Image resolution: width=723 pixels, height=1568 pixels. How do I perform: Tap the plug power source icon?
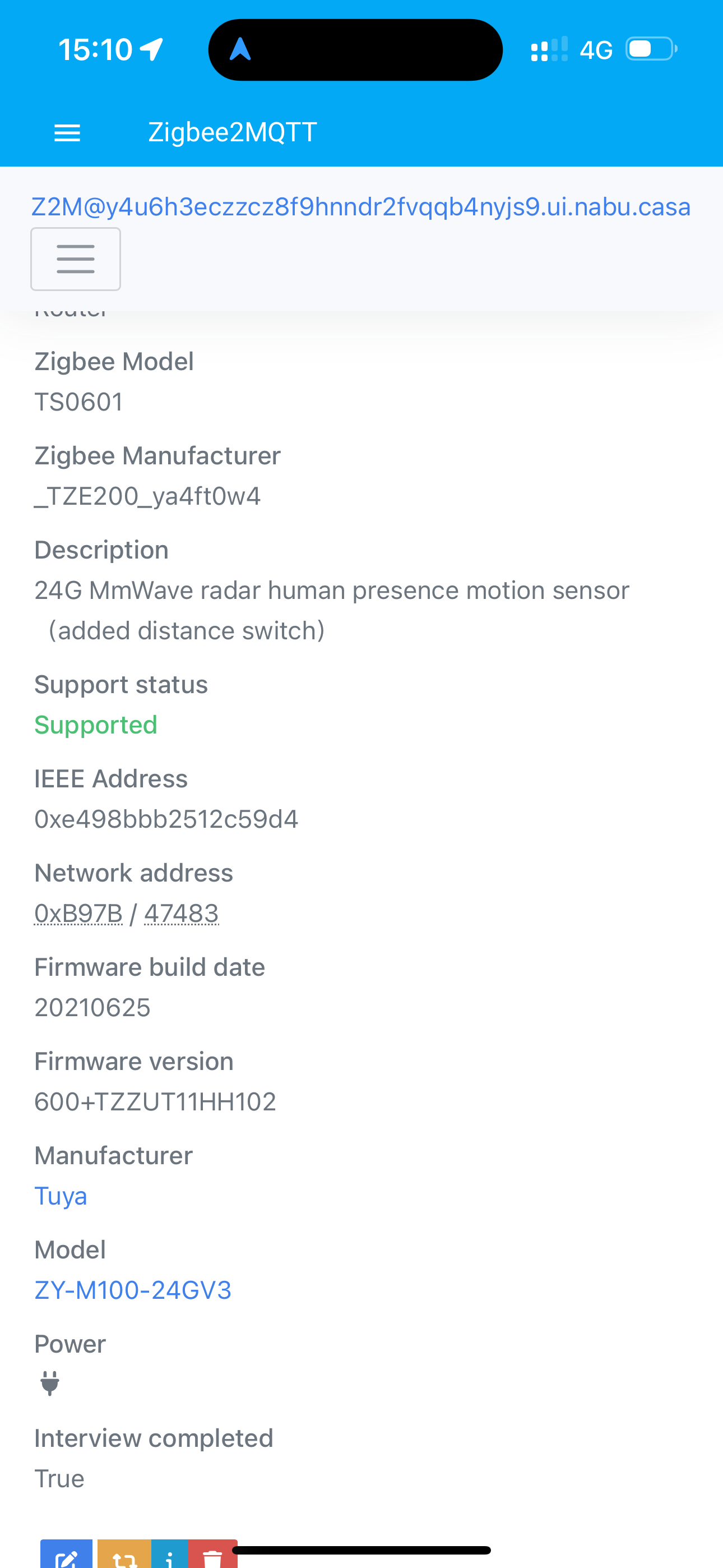point(50,1383)
